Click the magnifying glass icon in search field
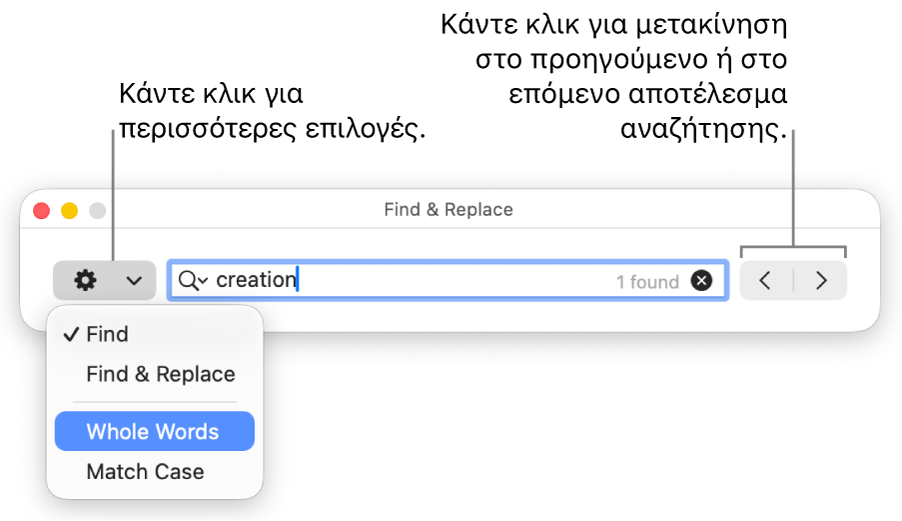The width and height of the screenshot is (902, 521). tap(187, 281)
